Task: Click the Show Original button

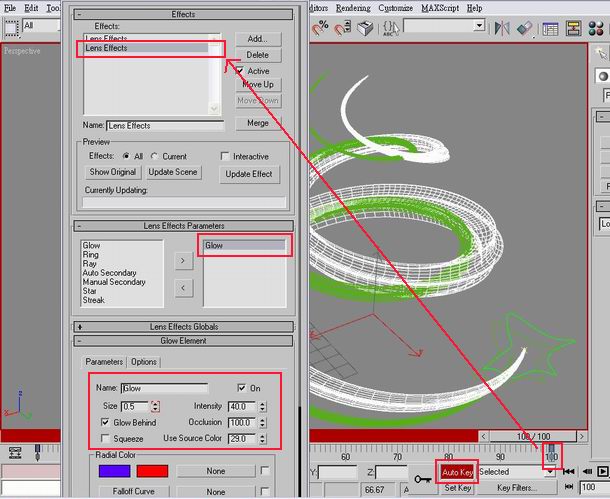Action: (x=112, y=172)
